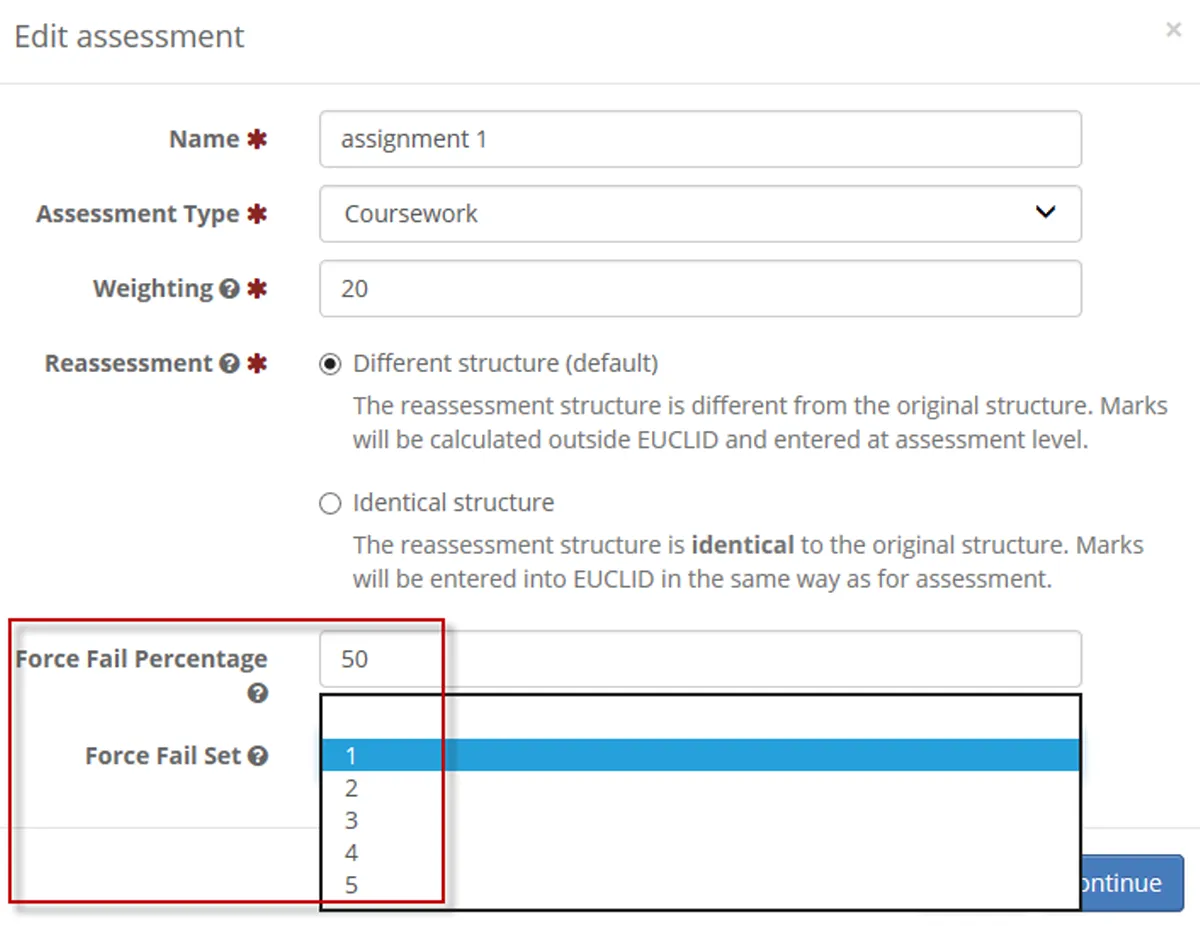This screenshot has width=1200, height=926.
Task: Click the Force Fail Percentage help icon
Action: point(258,693)
